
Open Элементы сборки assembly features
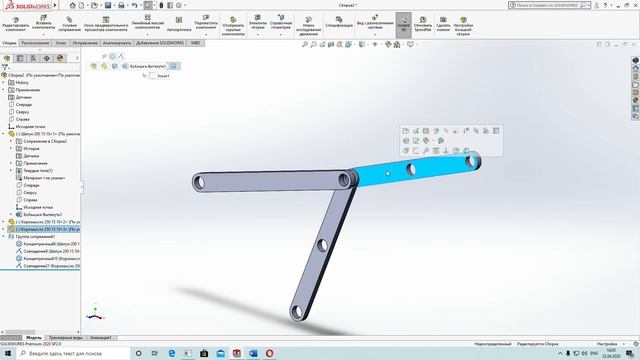coord(258,22)
